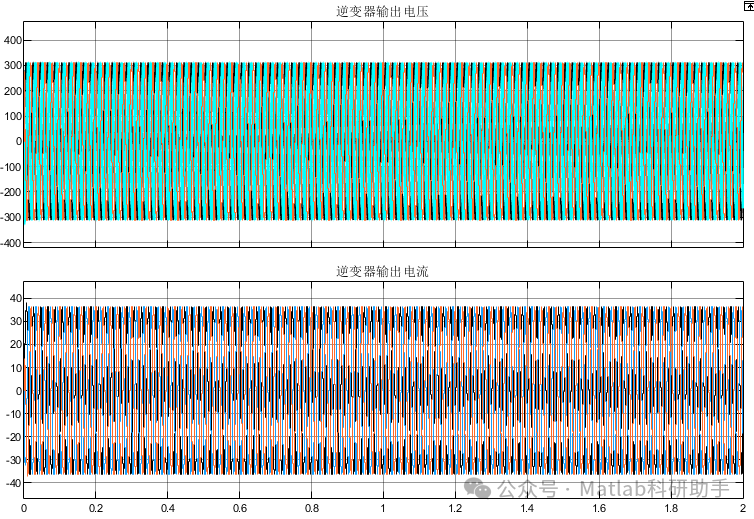Click the -300 tick label on the voltage axis
This screenshot has height=519, width=754.
click(x=11, y=217)
